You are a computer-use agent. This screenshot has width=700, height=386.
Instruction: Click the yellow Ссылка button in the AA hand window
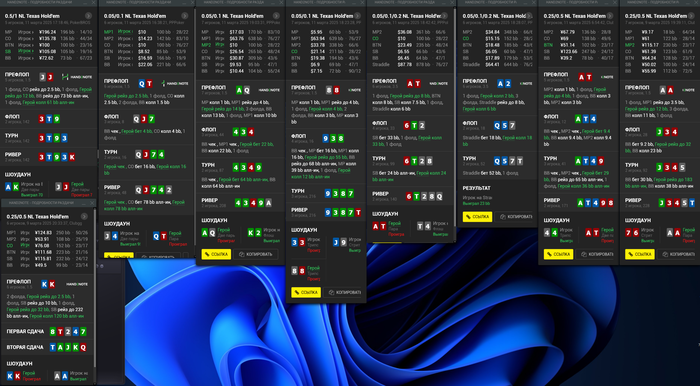[640, 254]
